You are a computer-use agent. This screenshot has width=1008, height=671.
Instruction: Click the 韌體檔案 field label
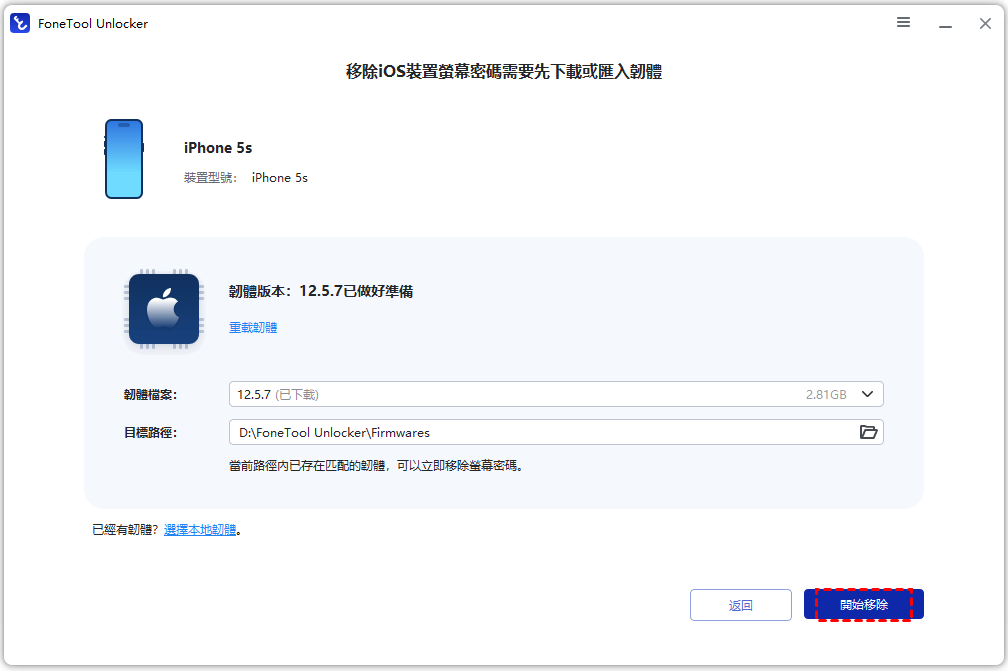[150, 395]
